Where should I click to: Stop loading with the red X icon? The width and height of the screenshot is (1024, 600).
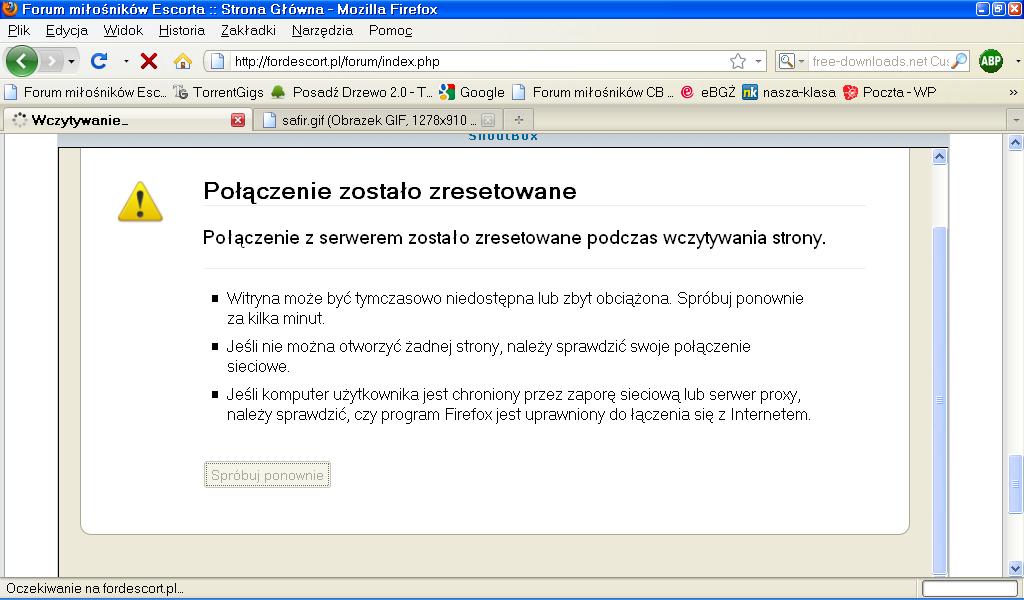point(149,61)
